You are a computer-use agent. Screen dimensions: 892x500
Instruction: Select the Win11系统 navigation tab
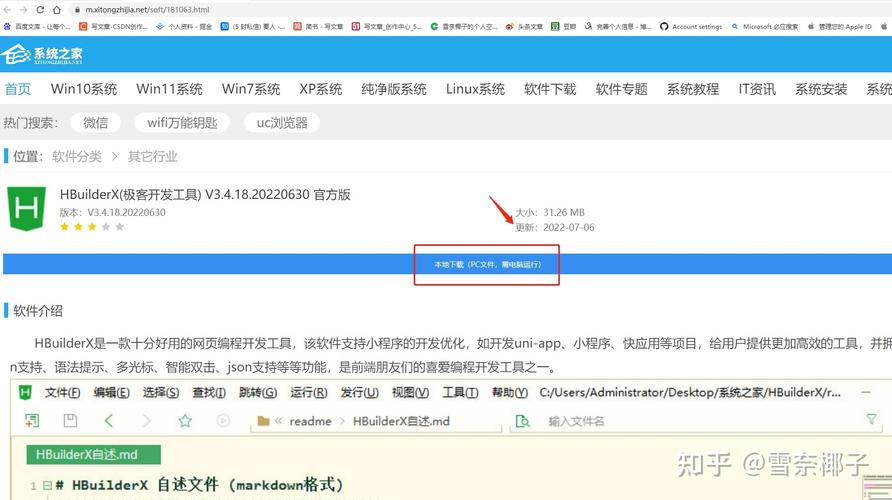169,89
